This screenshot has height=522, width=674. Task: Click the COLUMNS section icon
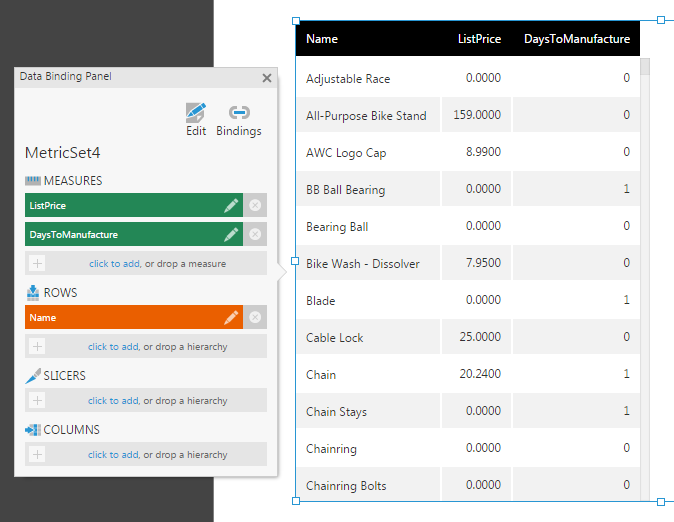(33, 430)
